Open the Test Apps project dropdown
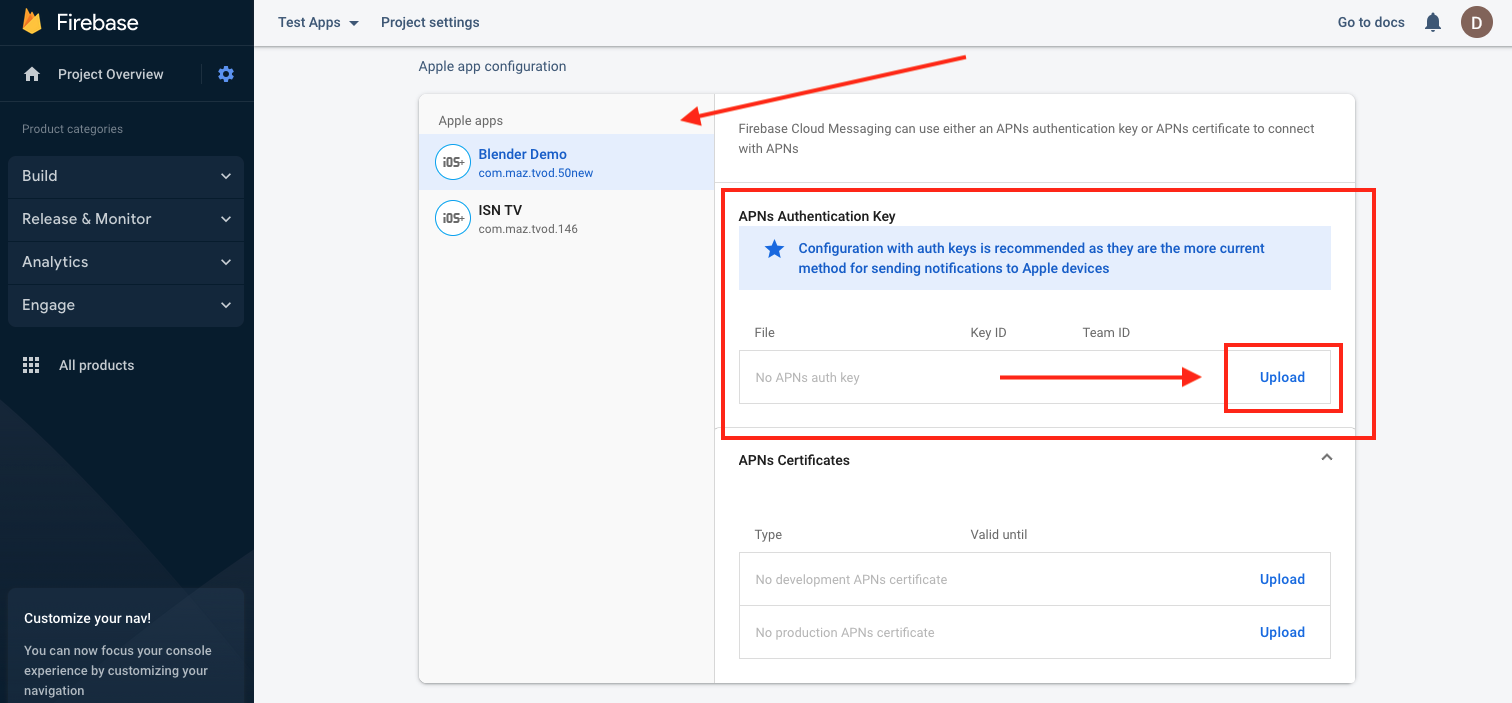This screenshot has width=1512, height=703. (x=318, y=22)
